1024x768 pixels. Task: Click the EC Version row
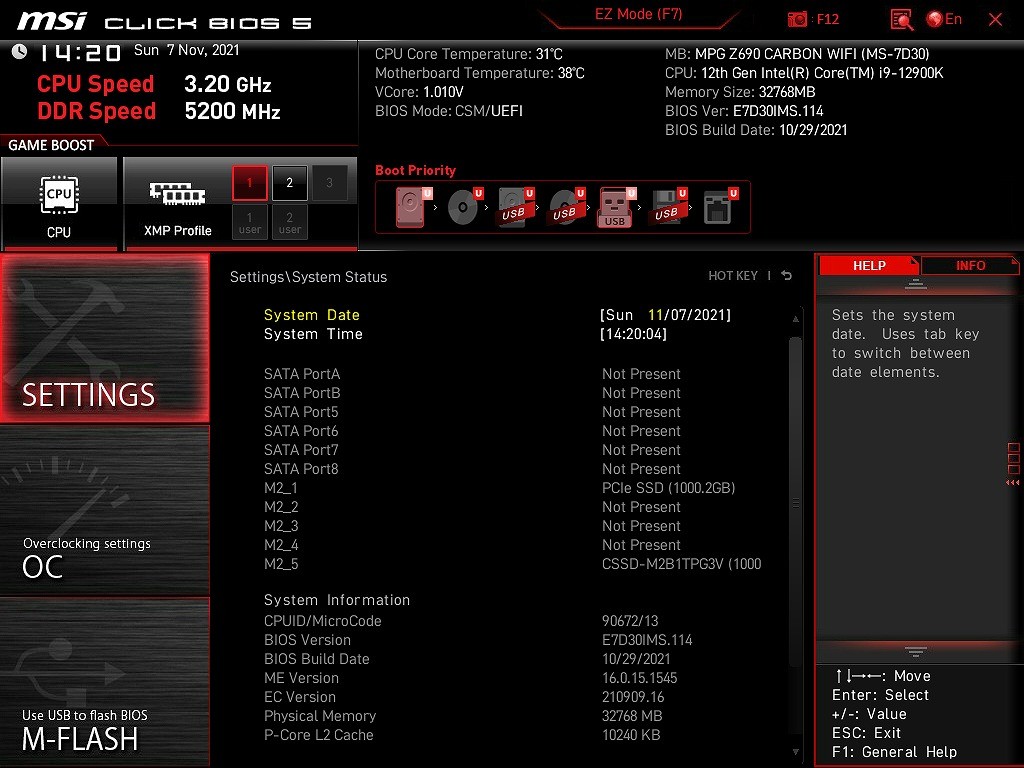[464, 697]
